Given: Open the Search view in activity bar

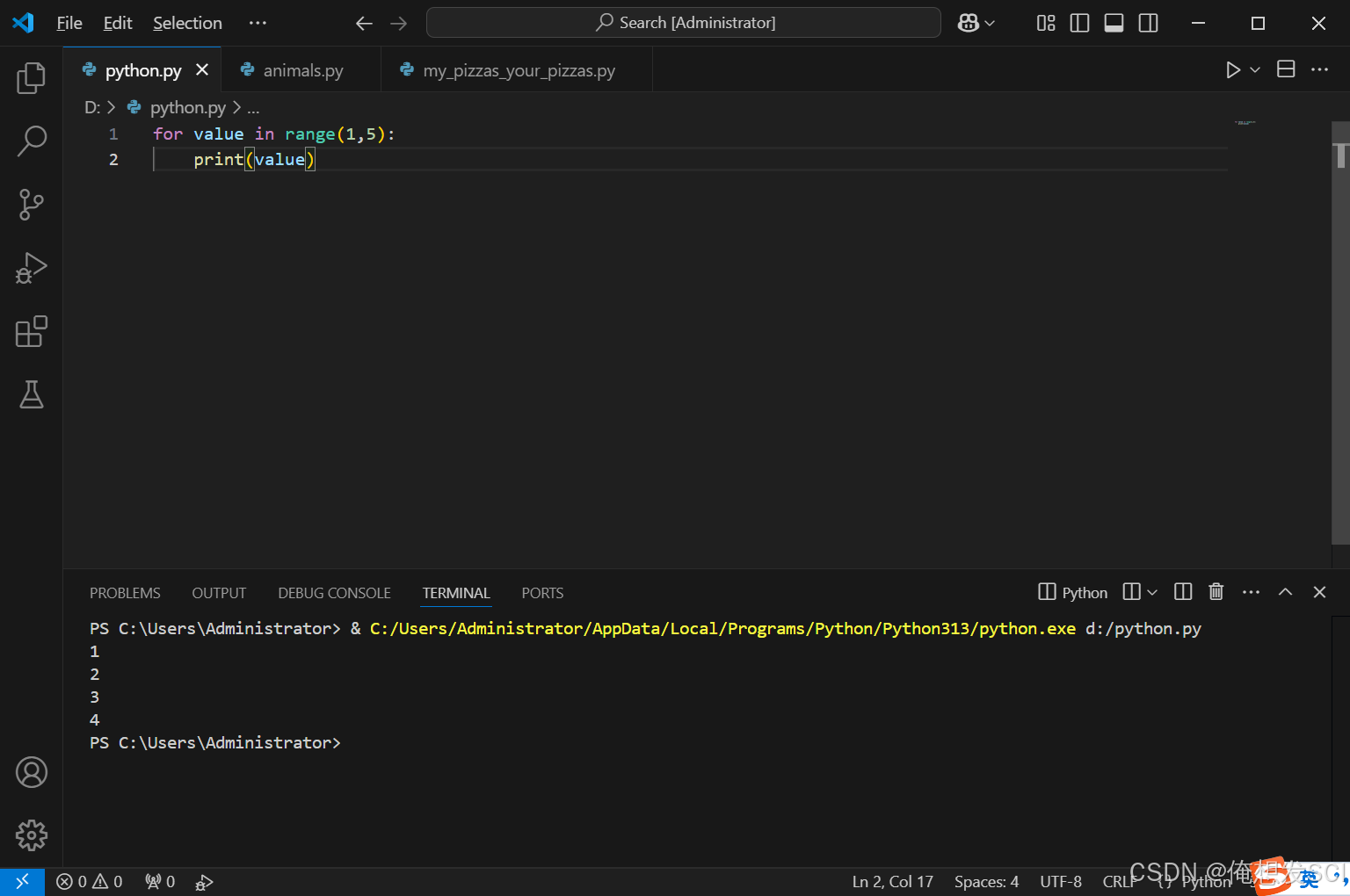Looking at the screenshot, I should pos(32,141).
